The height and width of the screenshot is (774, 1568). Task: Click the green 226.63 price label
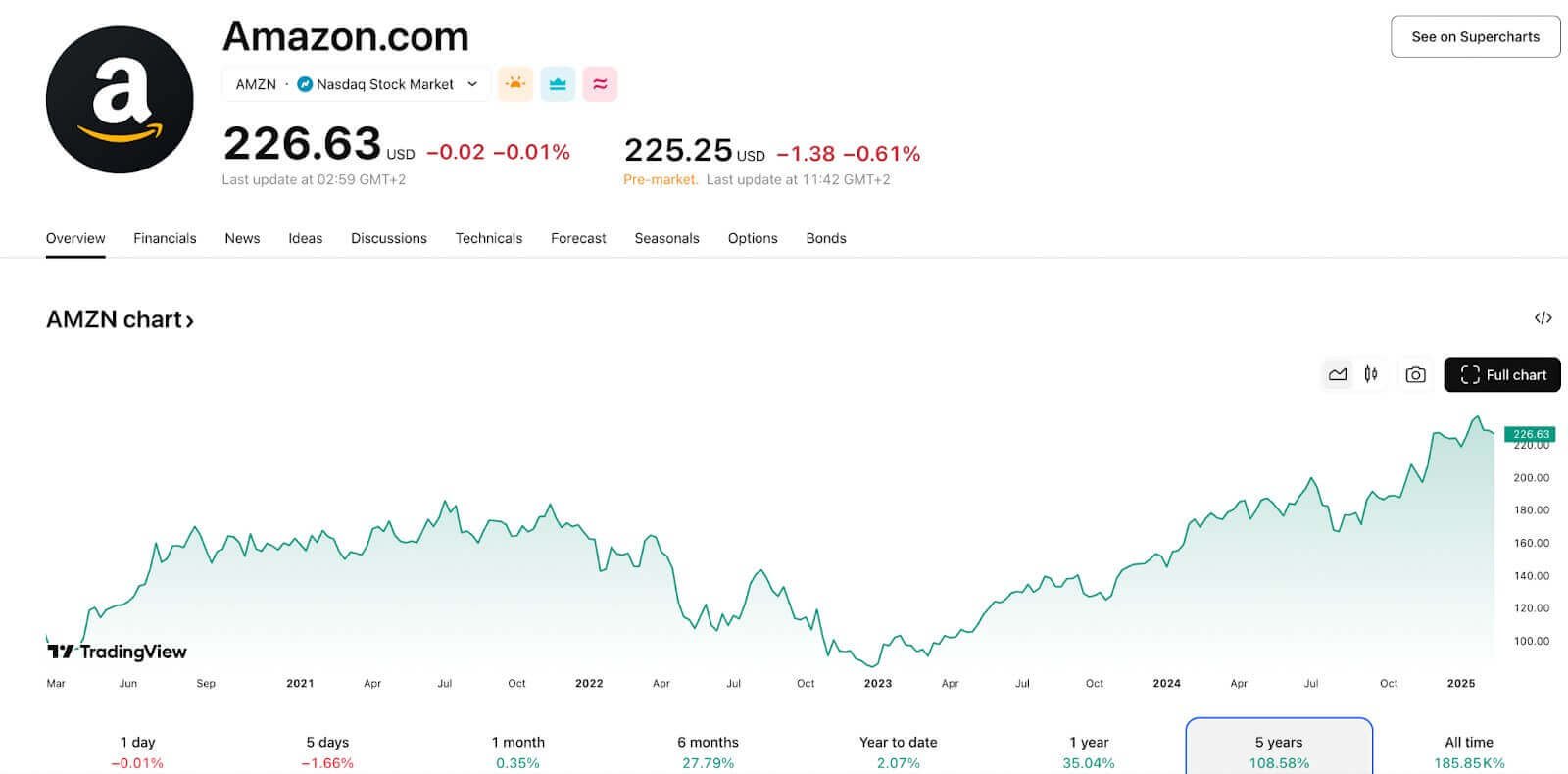pos(1530,434)
